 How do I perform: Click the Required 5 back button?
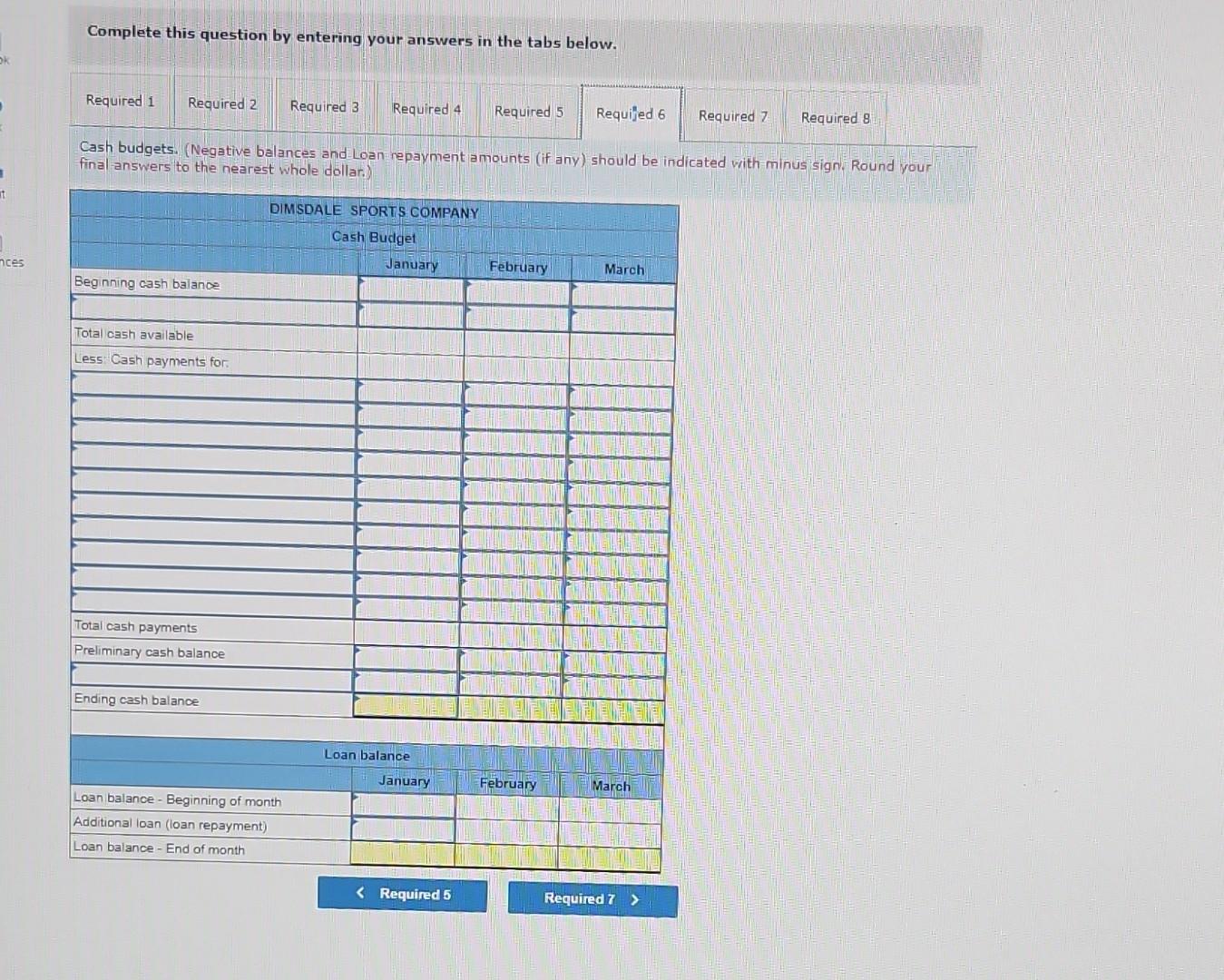click(402, 894)
